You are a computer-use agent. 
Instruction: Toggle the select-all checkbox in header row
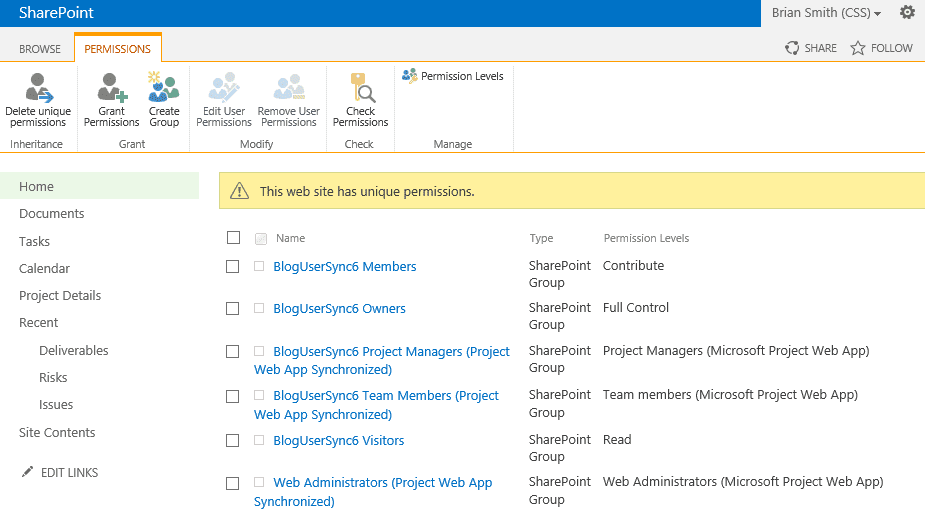pyautogui.click(x=234, y=237)
